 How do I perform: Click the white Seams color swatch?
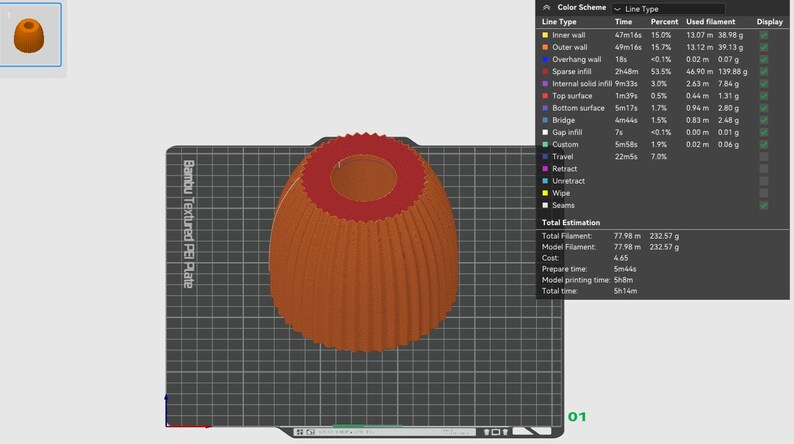(x=545, y=205)
